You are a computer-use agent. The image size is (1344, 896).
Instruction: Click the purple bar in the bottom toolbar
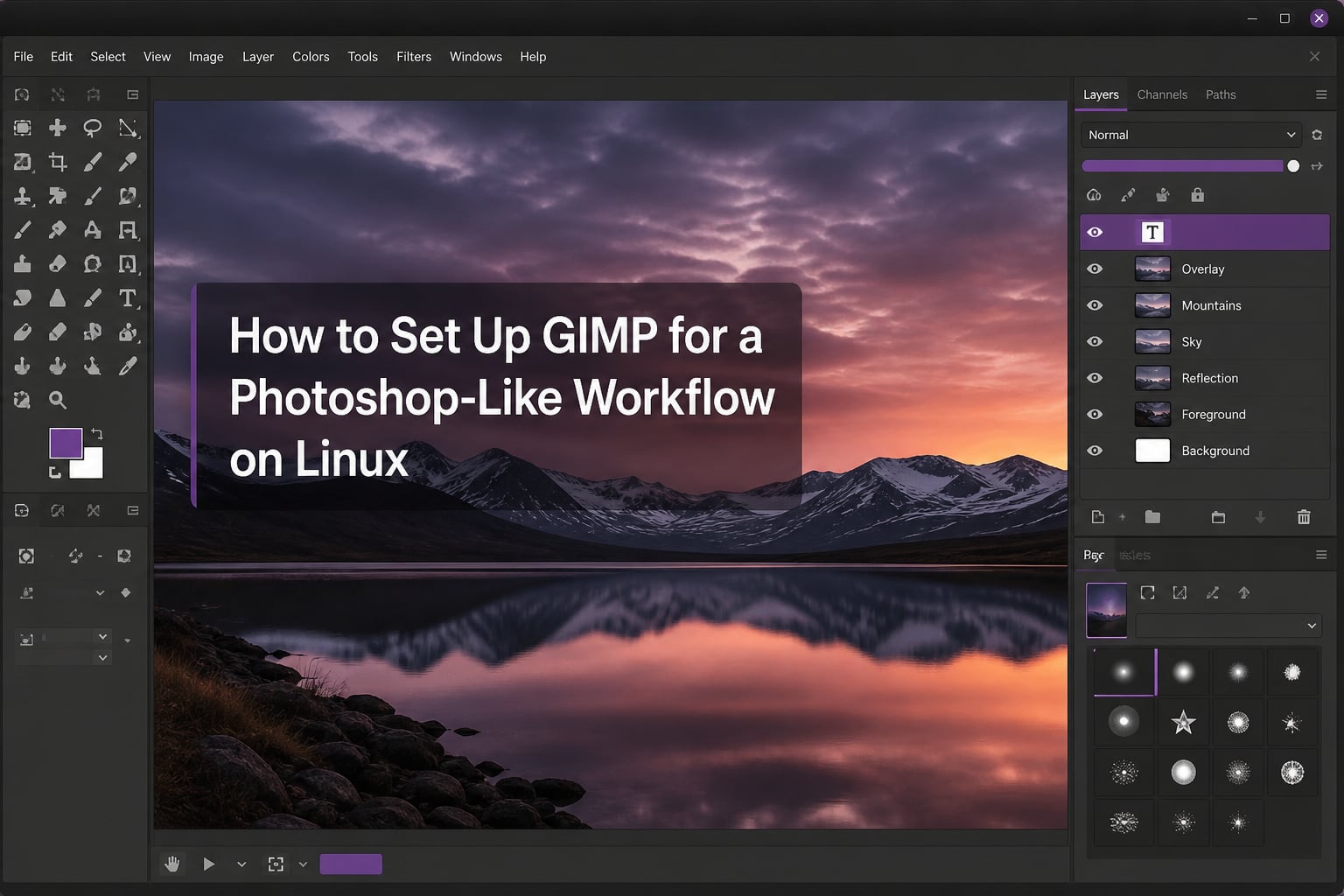(351, 864)
